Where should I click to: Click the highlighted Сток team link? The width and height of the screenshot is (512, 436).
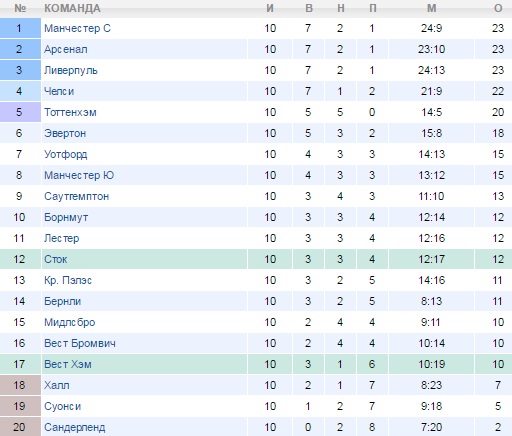pyautogui.click(x=56, y=259)
